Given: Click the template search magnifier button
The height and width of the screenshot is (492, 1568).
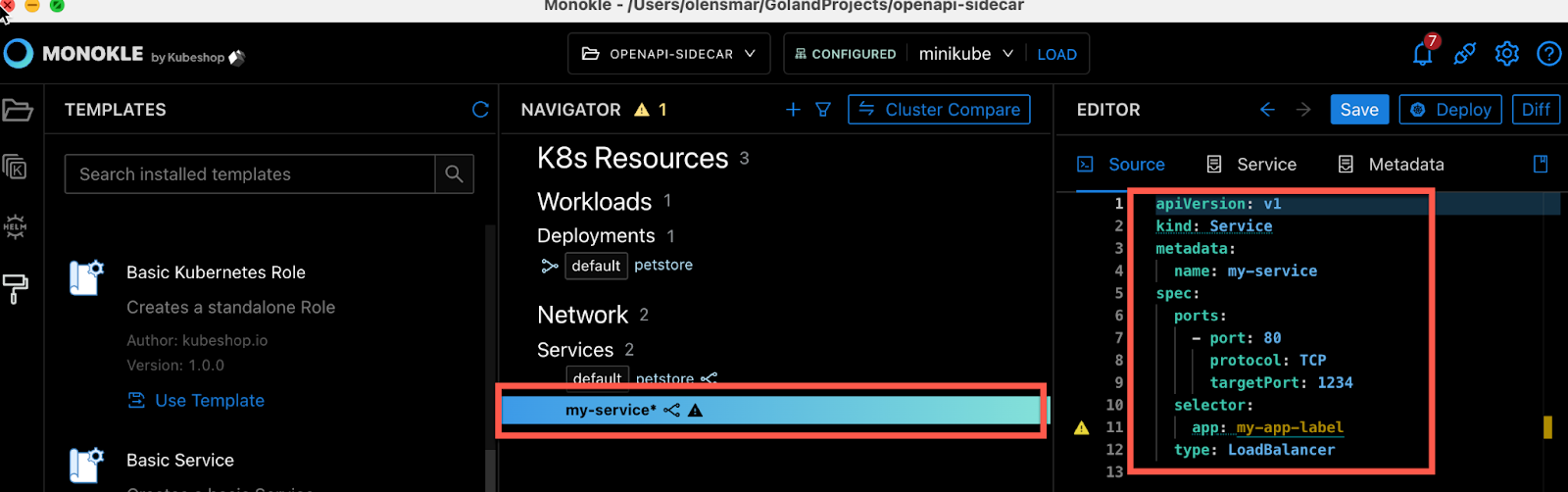Looking at the screenshot, I should point(454,173).
